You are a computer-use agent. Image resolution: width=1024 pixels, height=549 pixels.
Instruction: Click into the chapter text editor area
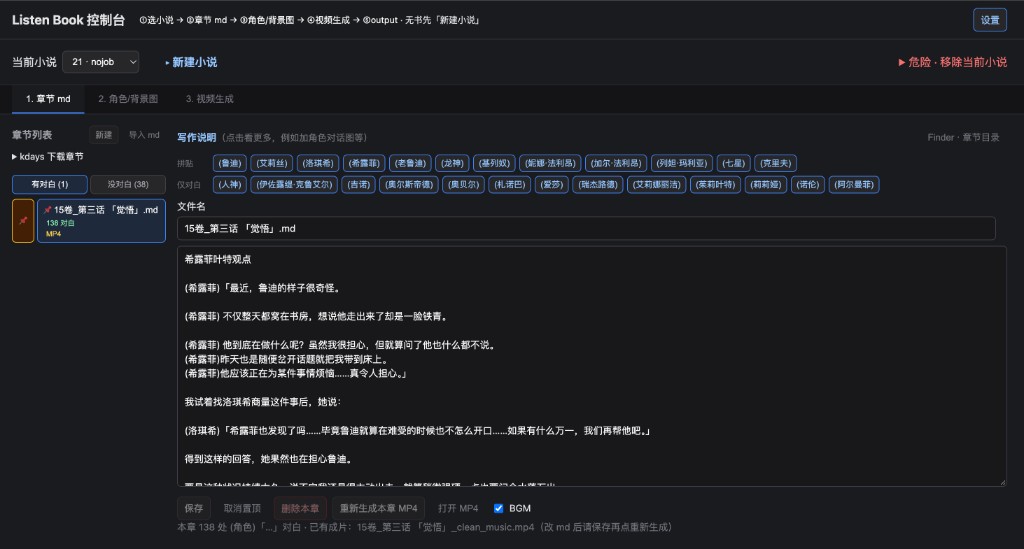[x=591, y=366]
